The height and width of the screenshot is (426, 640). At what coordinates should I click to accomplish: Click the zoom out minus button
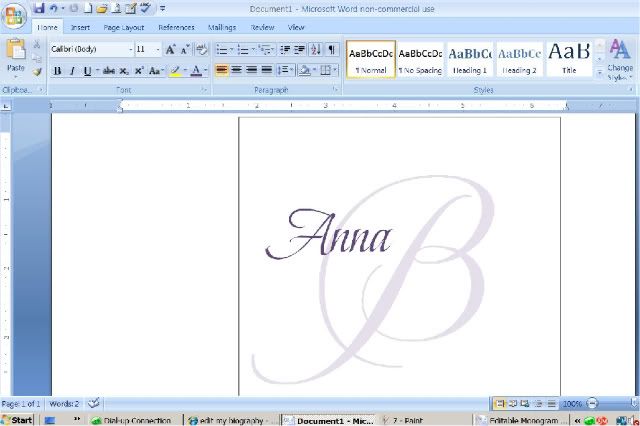592,404
